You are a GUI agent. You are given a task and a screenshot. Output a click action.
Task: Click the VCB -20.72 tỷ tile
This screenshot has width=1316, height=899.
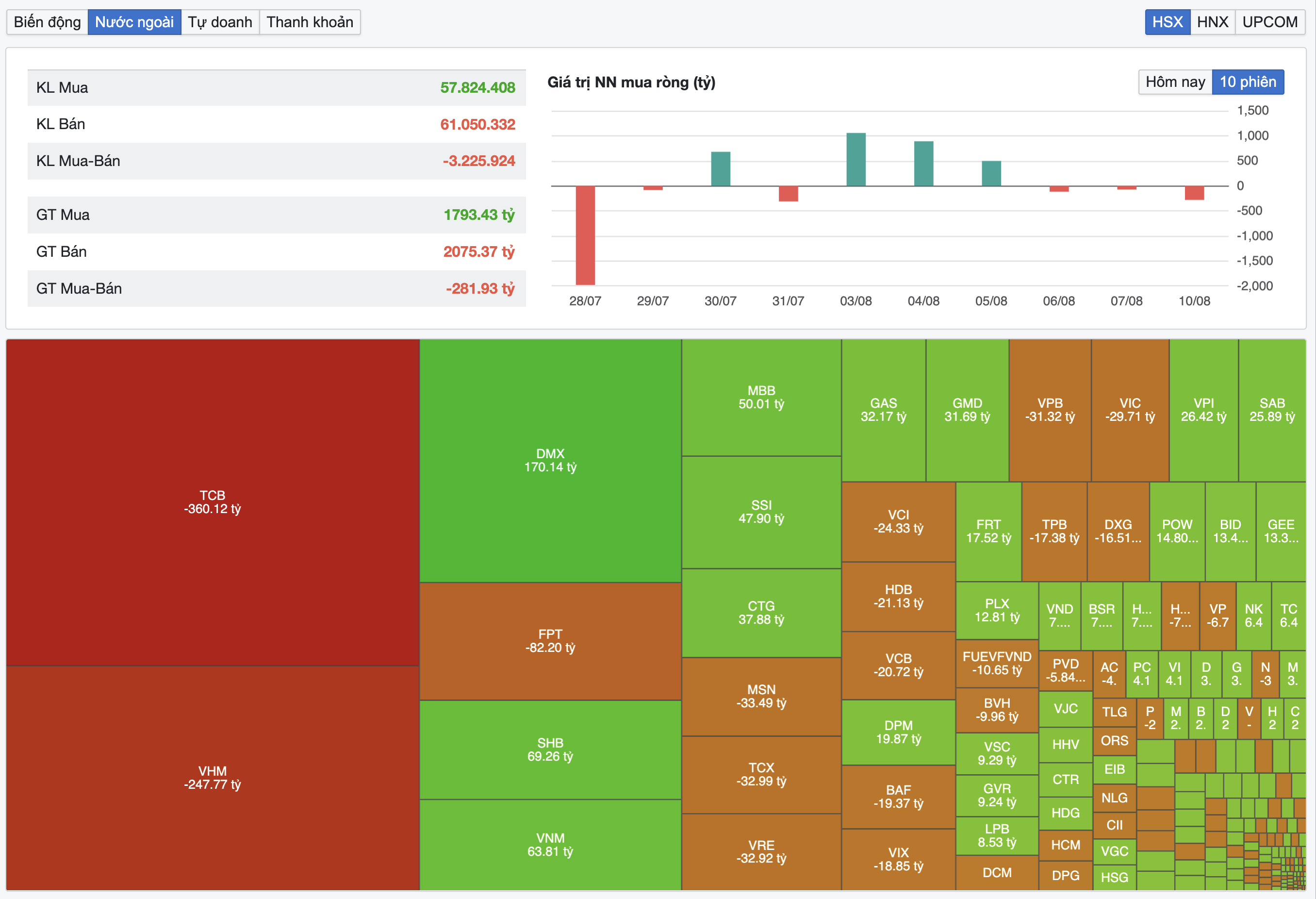click(x=899, y=666)
